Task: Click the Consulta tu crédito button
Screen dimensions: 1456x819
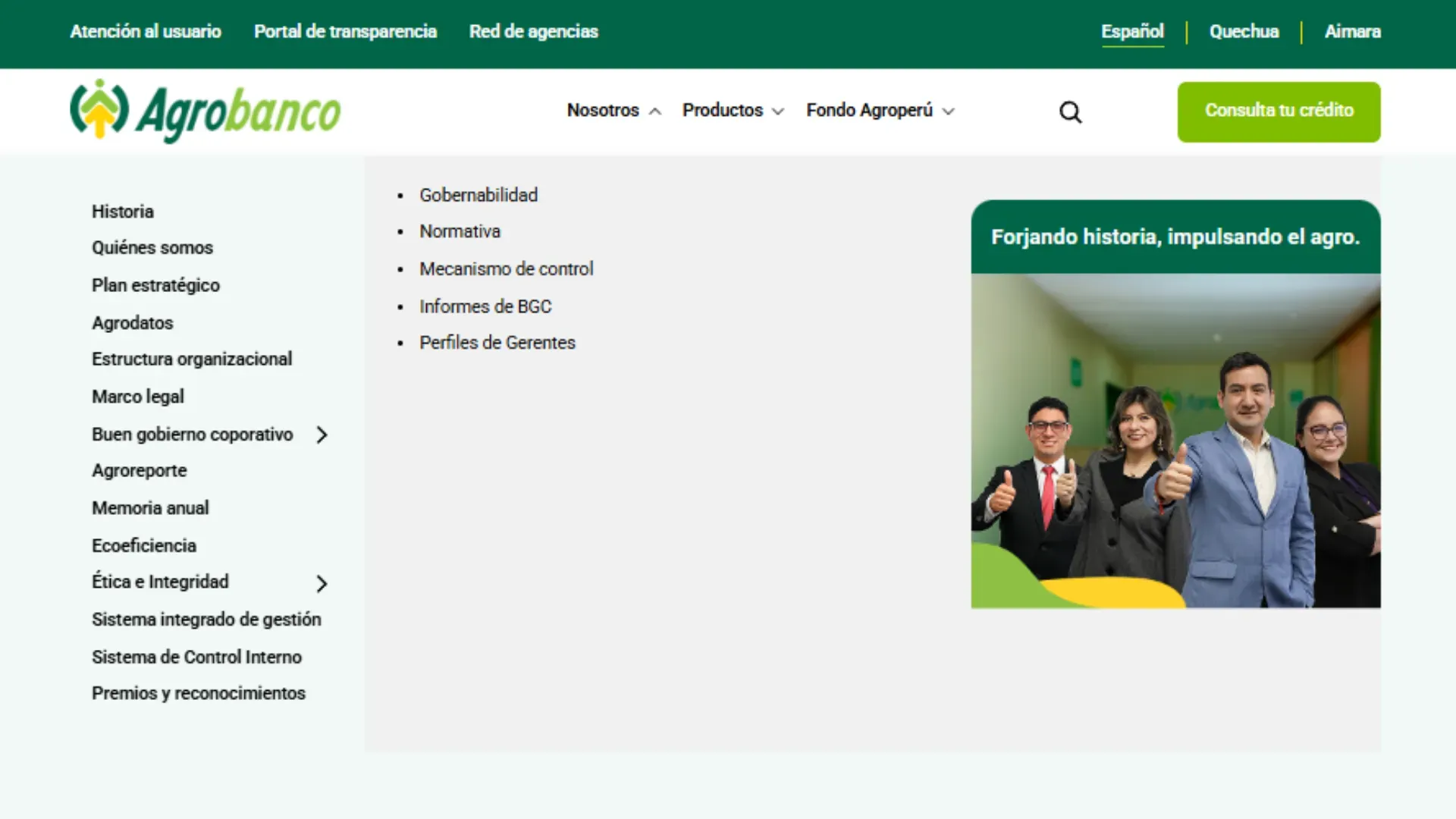Action: [x=1279, y=111]
